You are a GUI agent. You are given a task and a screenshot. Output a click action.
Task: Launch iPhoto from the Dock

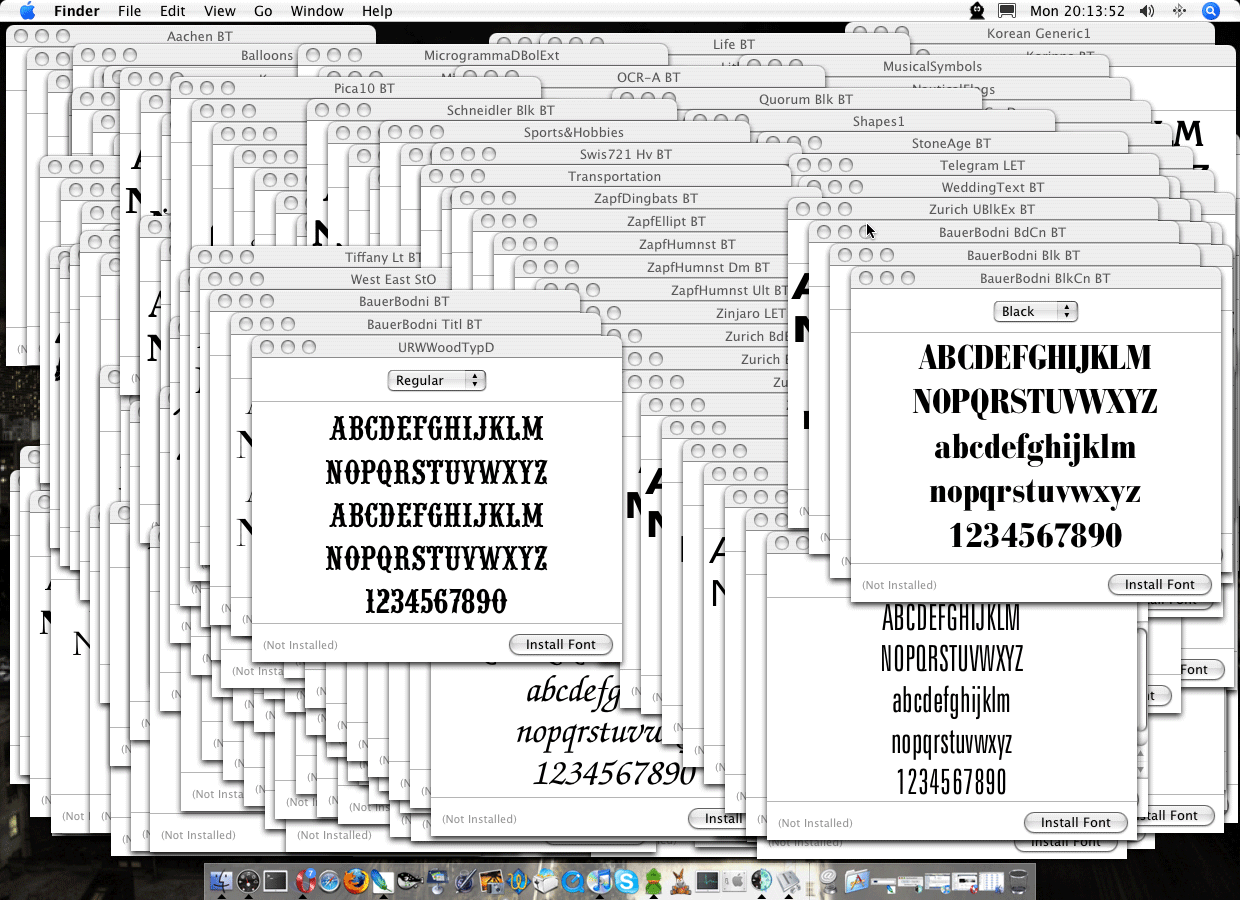[491, 882]
